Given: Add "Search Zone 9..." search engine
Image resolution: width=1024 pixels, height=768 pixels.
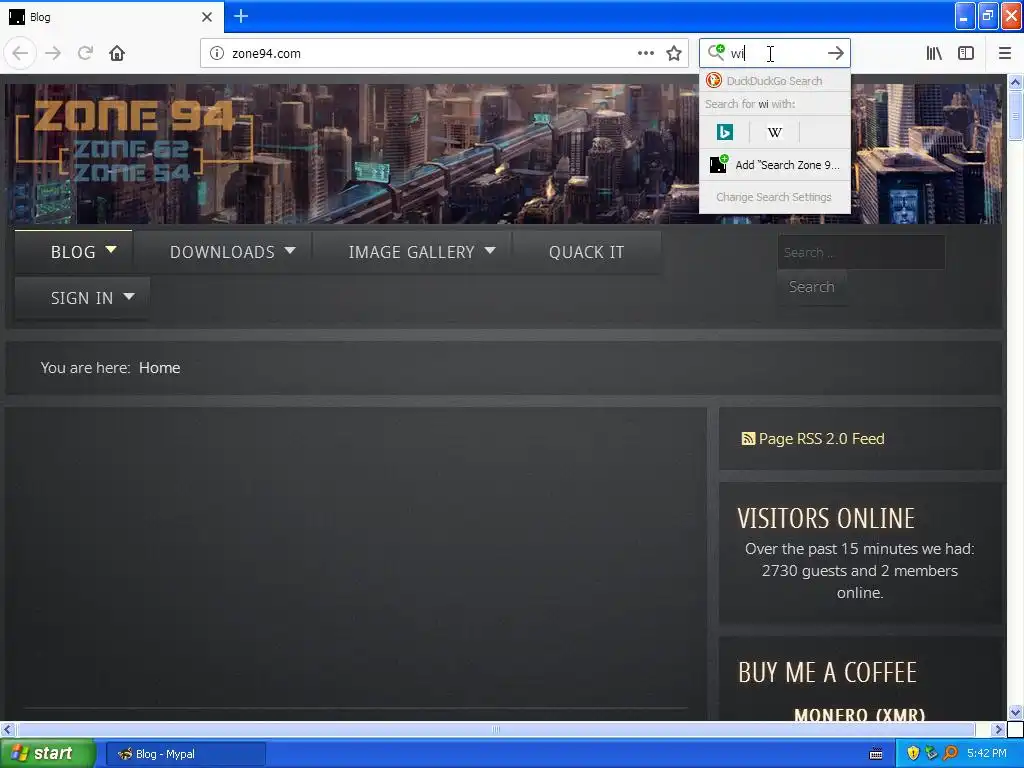Looking at the screenshot, I should point(775,165).
